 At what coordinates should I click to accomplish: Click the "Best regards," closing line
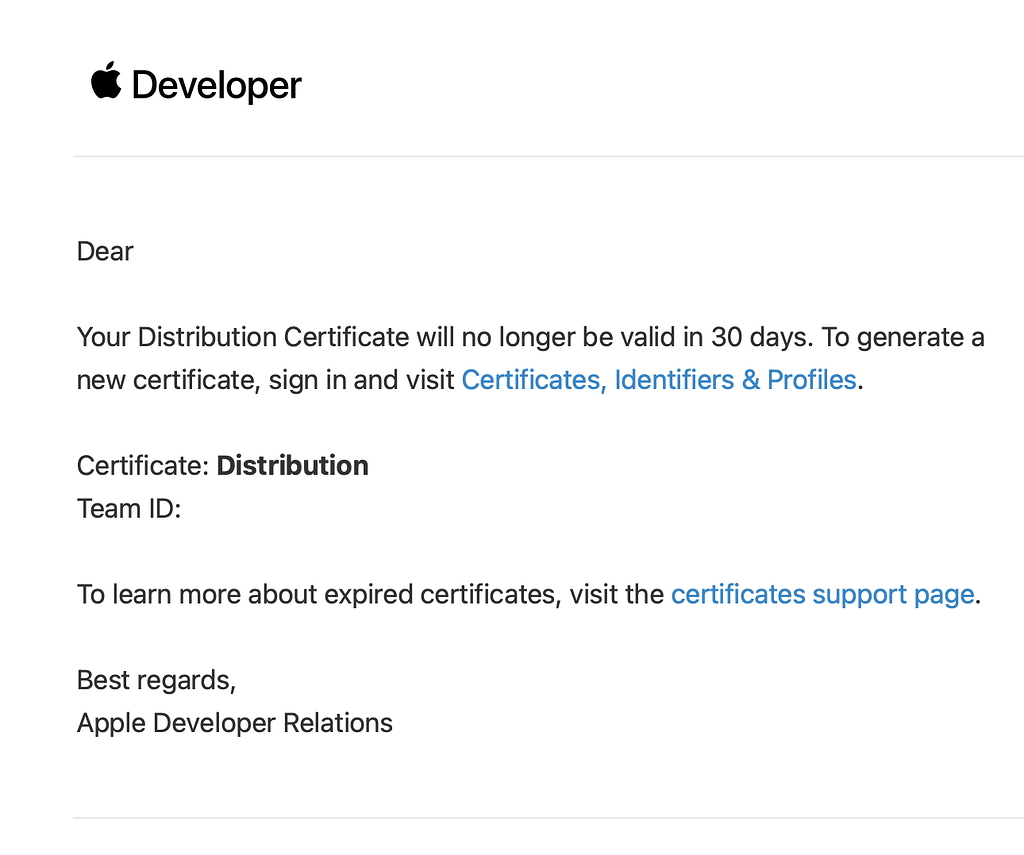coord(156,680)
